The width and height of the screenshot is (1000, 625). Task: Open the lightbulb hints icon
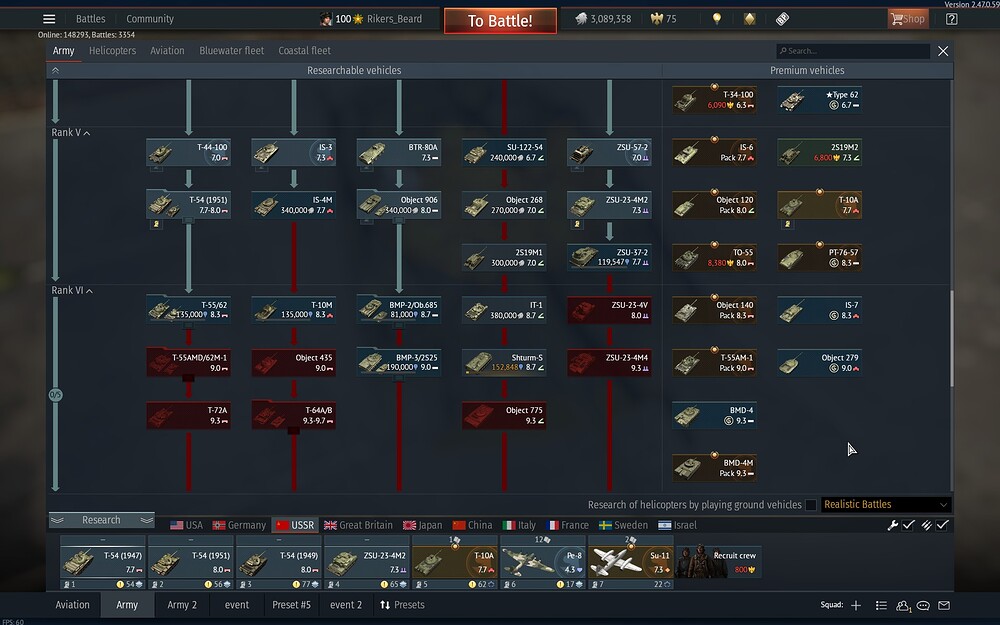click(x=717, y=18)
